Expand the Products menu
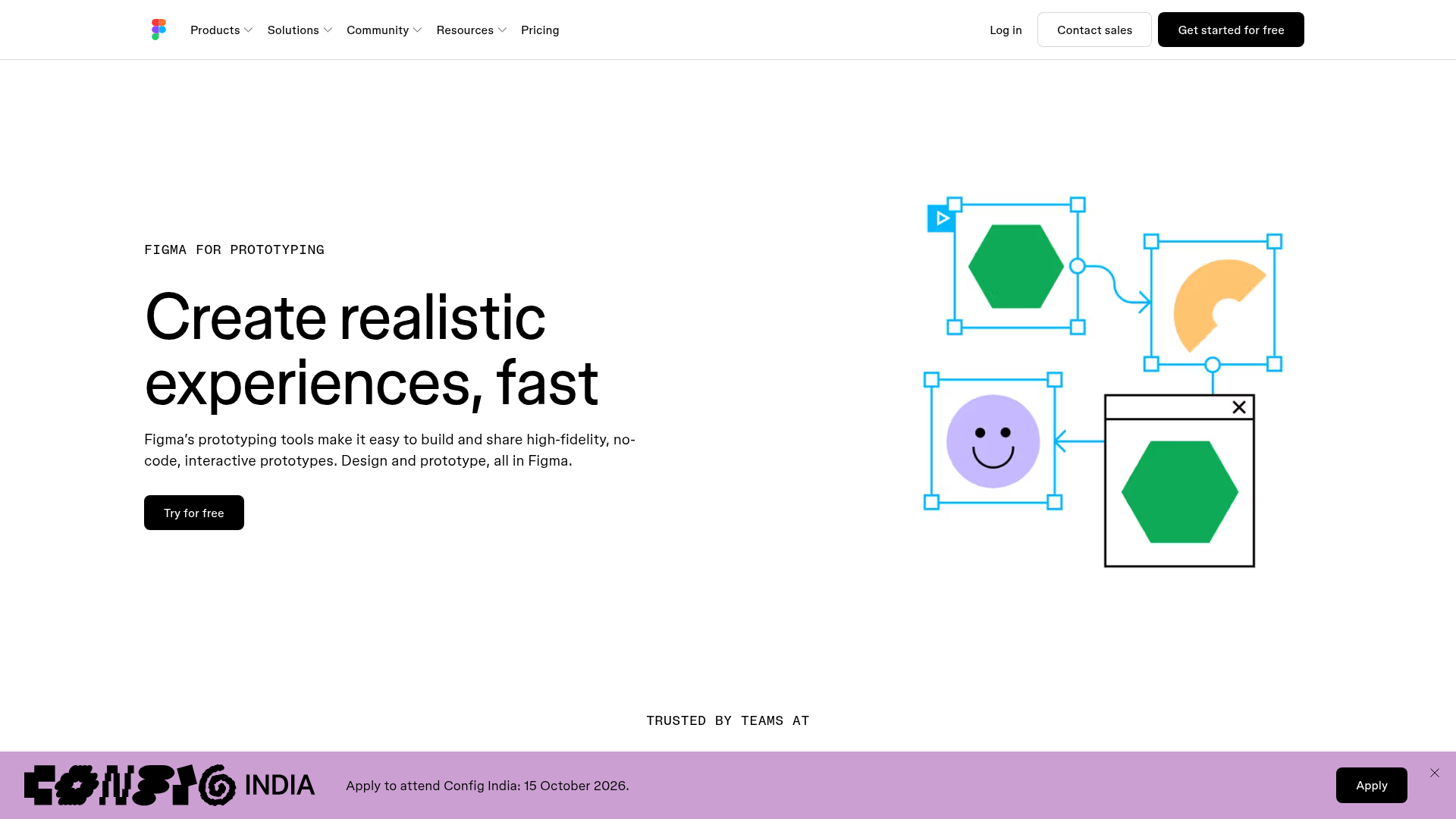 point(221,30)
